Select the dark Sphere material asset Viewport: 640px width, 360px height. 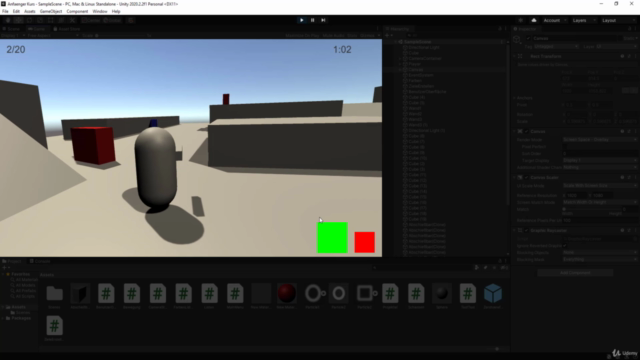tap(442, 296)
